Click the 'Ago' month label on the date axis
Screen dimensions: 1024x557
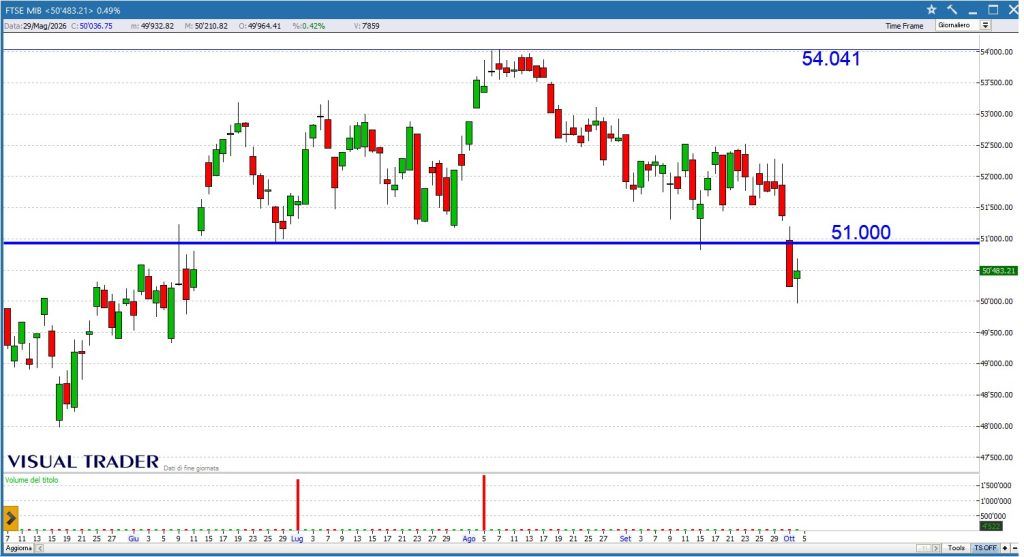click(x=469, y=539)
